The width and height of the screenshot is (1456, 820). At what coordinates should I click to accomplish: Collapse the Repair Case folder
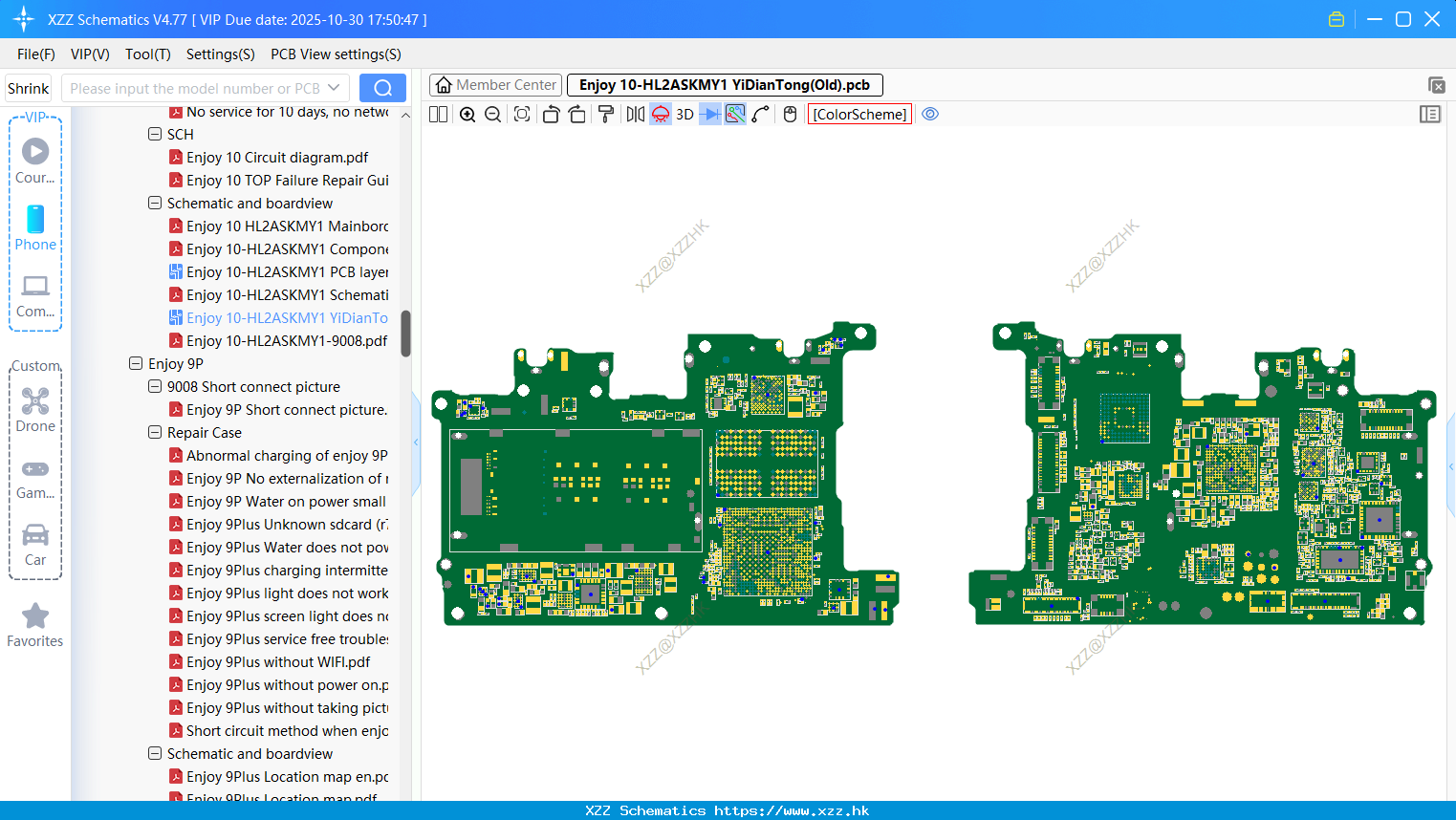[x=155, y=433]
